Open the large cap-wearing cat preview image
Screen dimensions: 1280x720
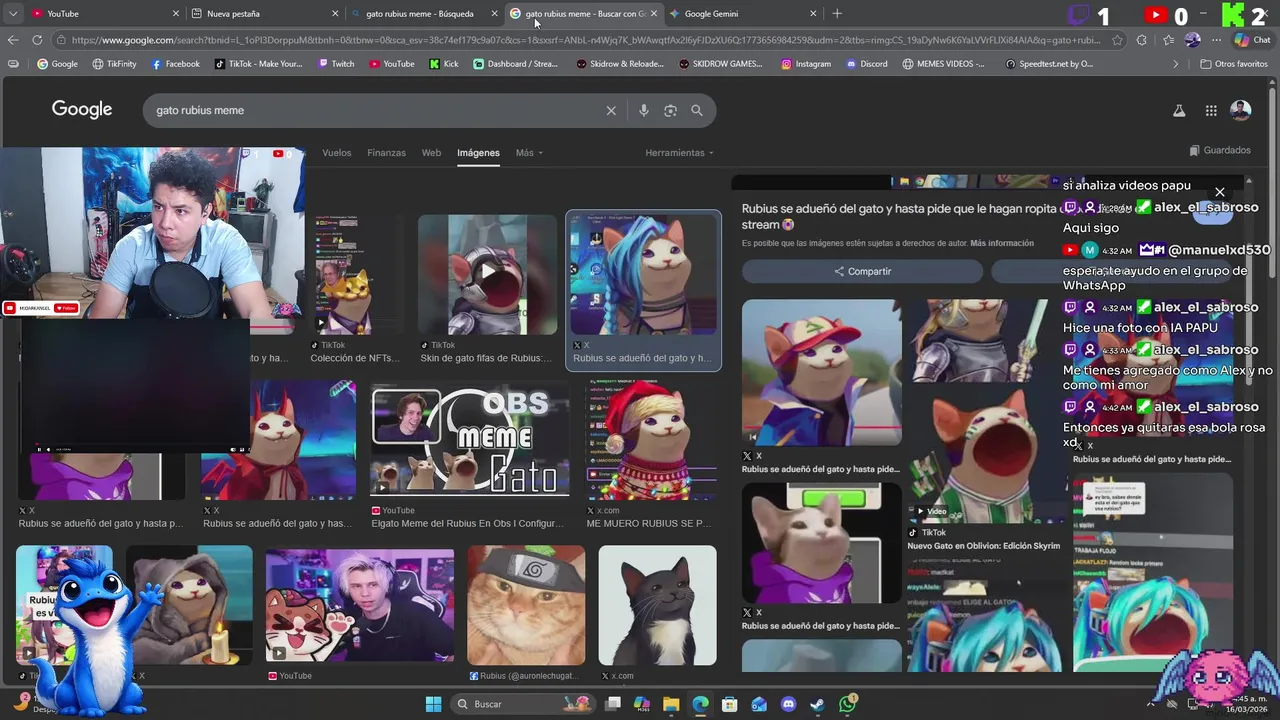(821, 372)
